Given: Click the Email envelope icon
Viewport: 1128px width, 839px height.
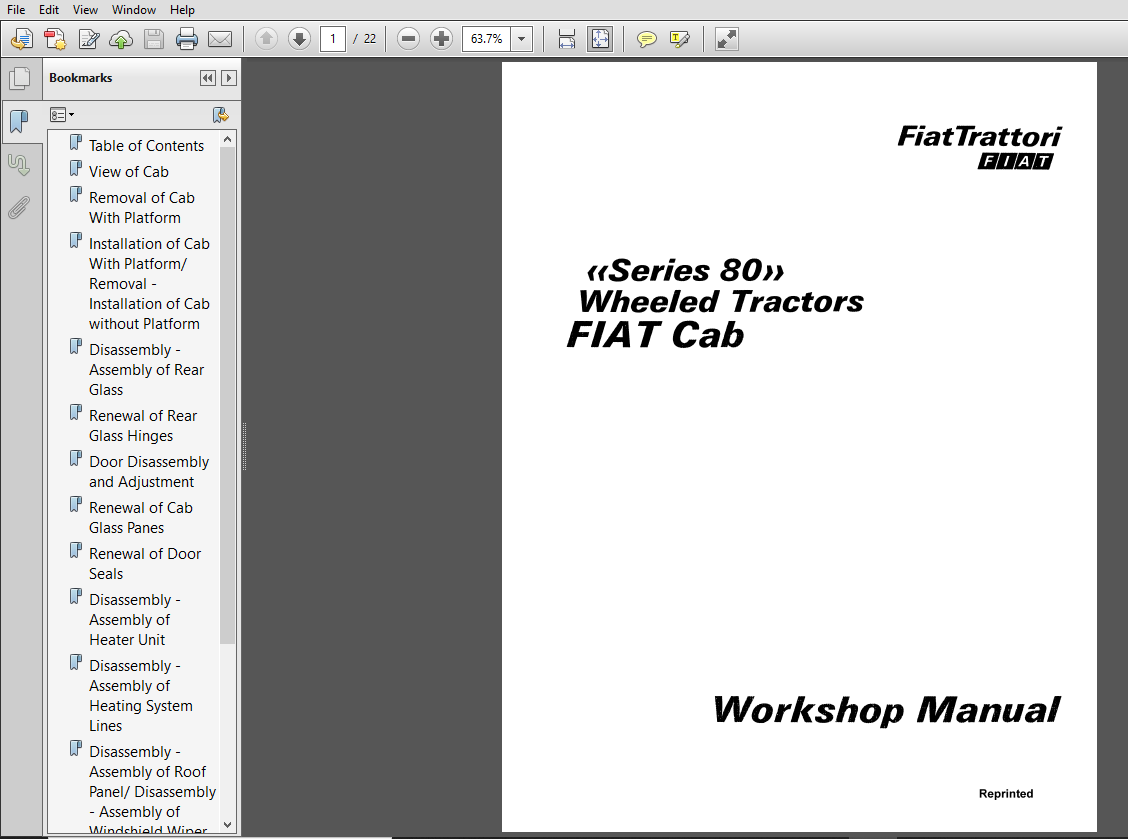Looking at the screenshot, I should (220, 39).
